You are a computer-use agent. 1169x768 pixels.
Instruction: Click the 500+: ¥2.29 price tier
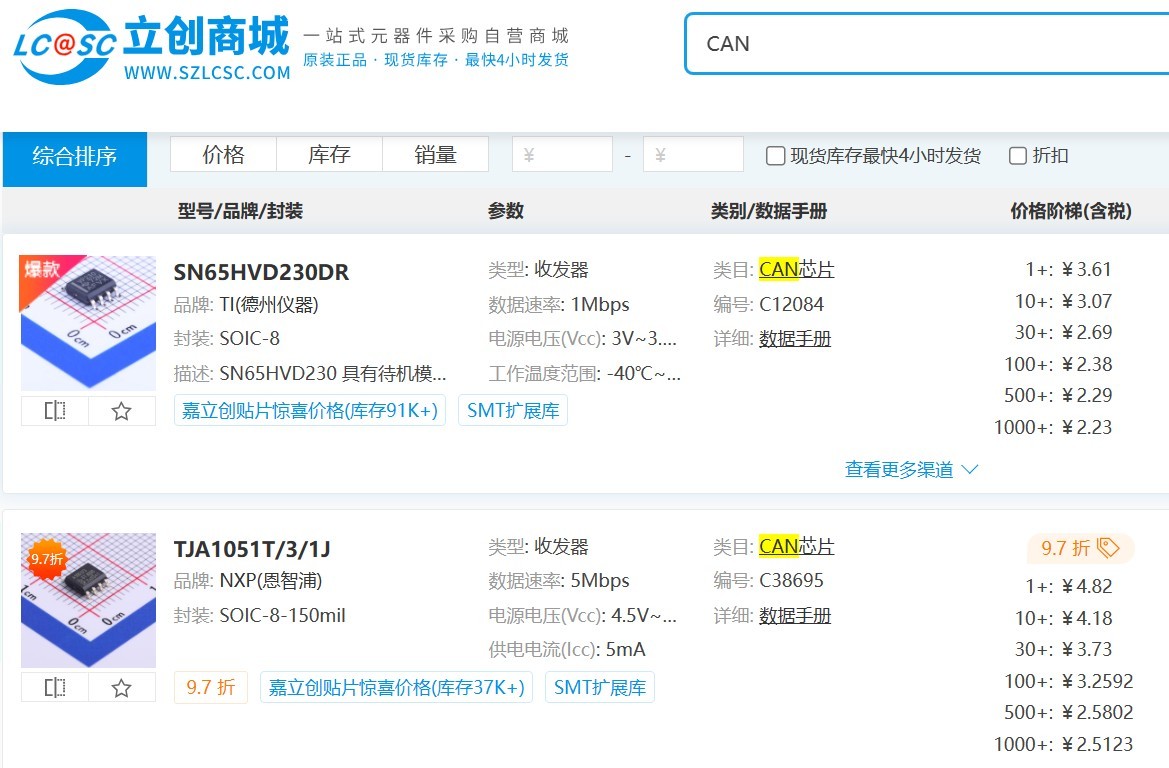coord(1058,395)
